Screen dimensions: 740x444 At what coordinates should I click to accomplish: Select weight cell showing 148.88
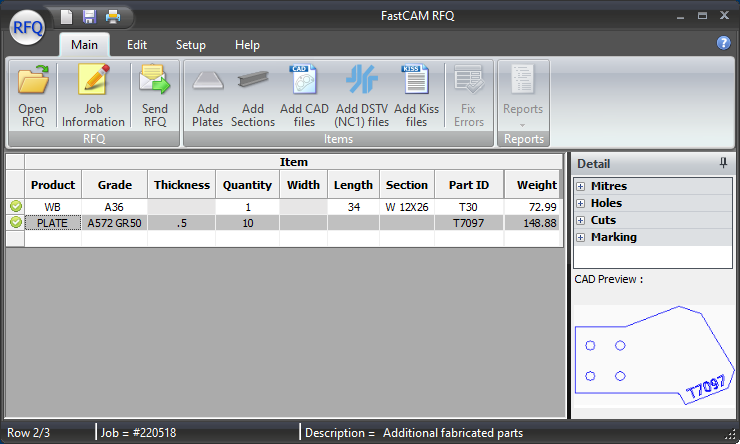[532, 223]
